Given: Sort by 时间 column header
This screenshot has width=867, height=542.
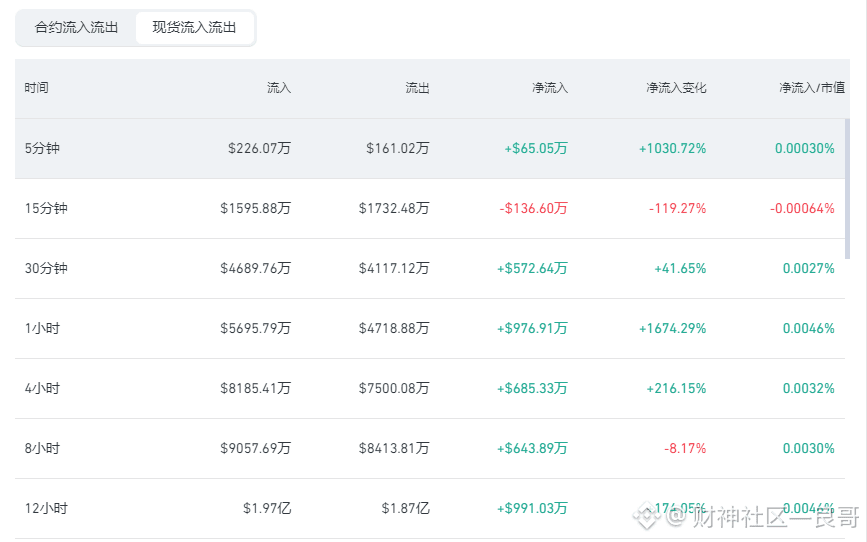Looking at the screenshot, I should 36,88.
